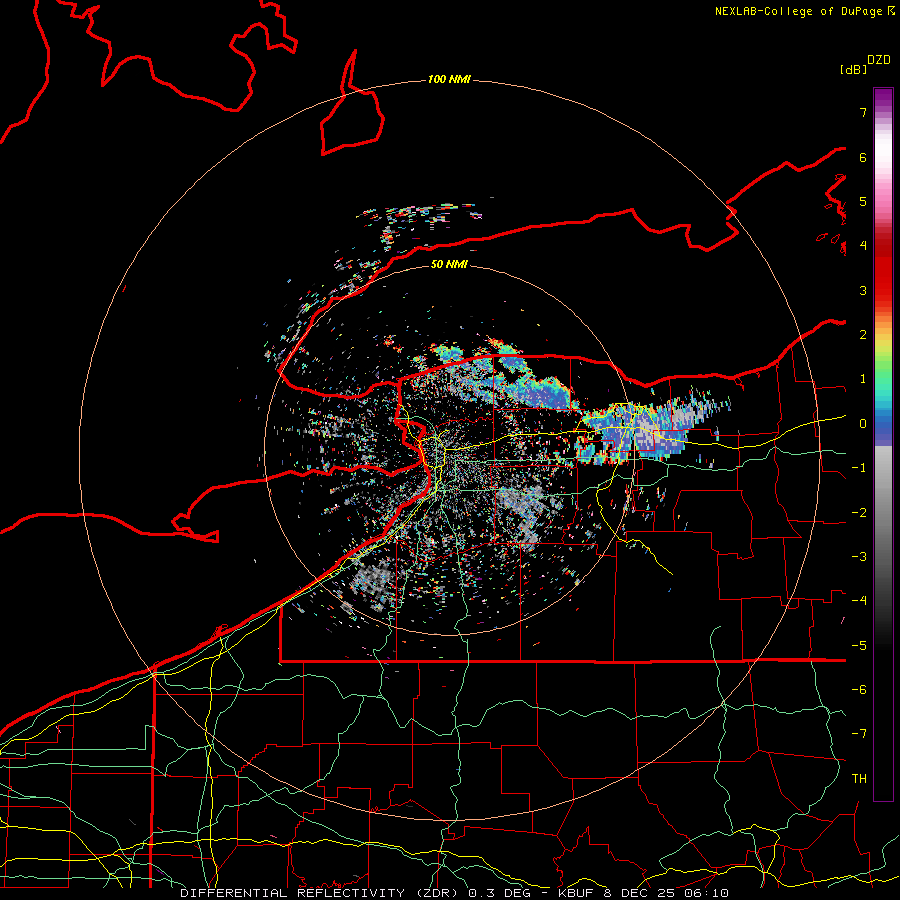
Task: Click the 50 NMI range ring label
Action: [449, 264]
